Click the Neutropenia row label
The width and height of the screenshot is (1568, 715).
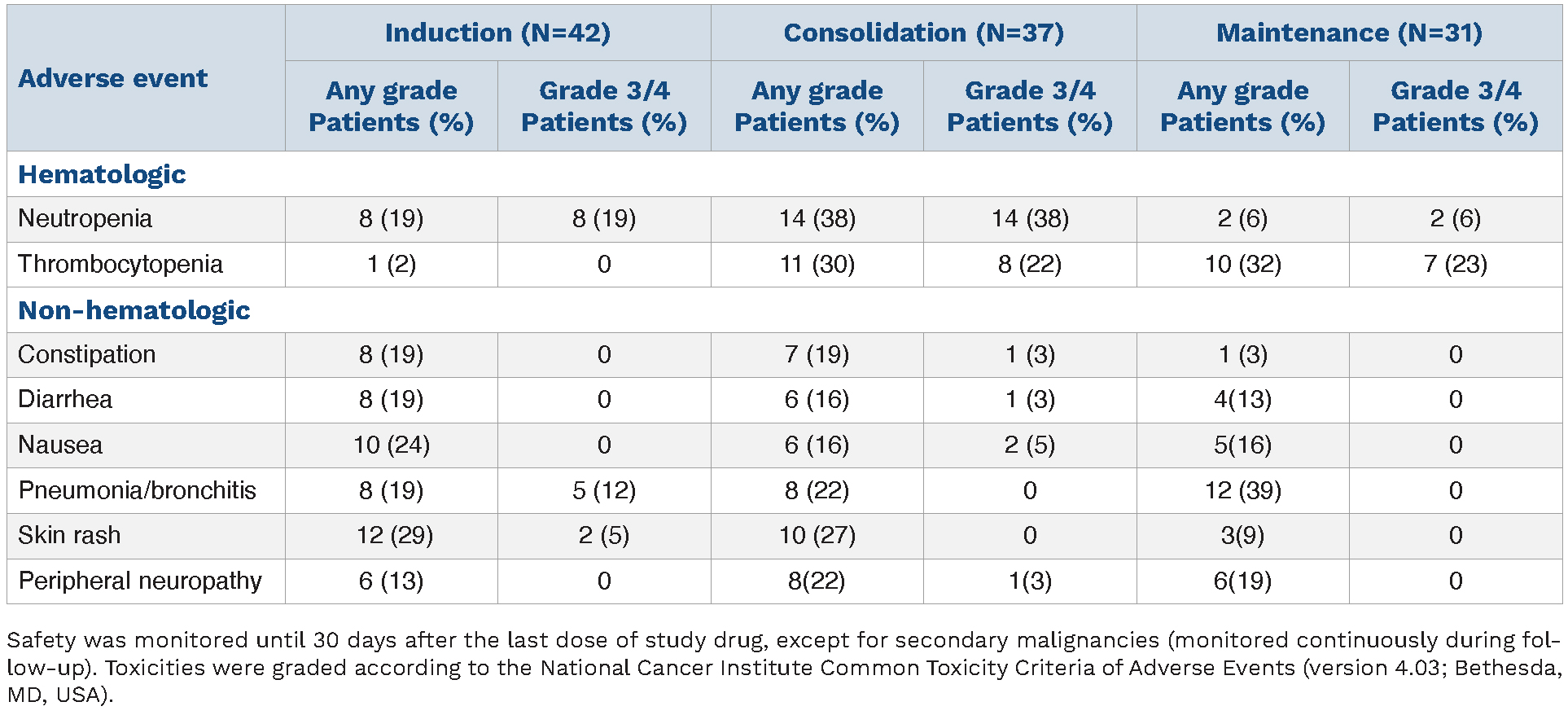(85, 218)
